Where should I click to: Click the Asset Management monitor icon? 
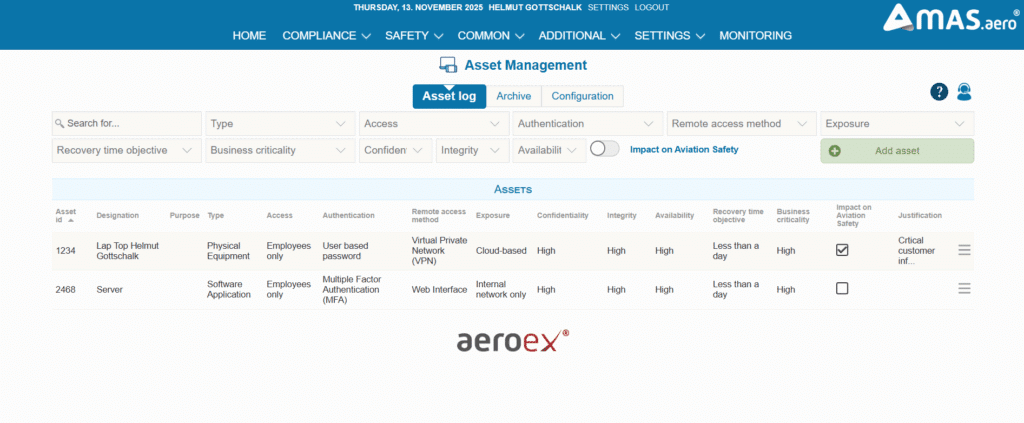tap(448, 66)
